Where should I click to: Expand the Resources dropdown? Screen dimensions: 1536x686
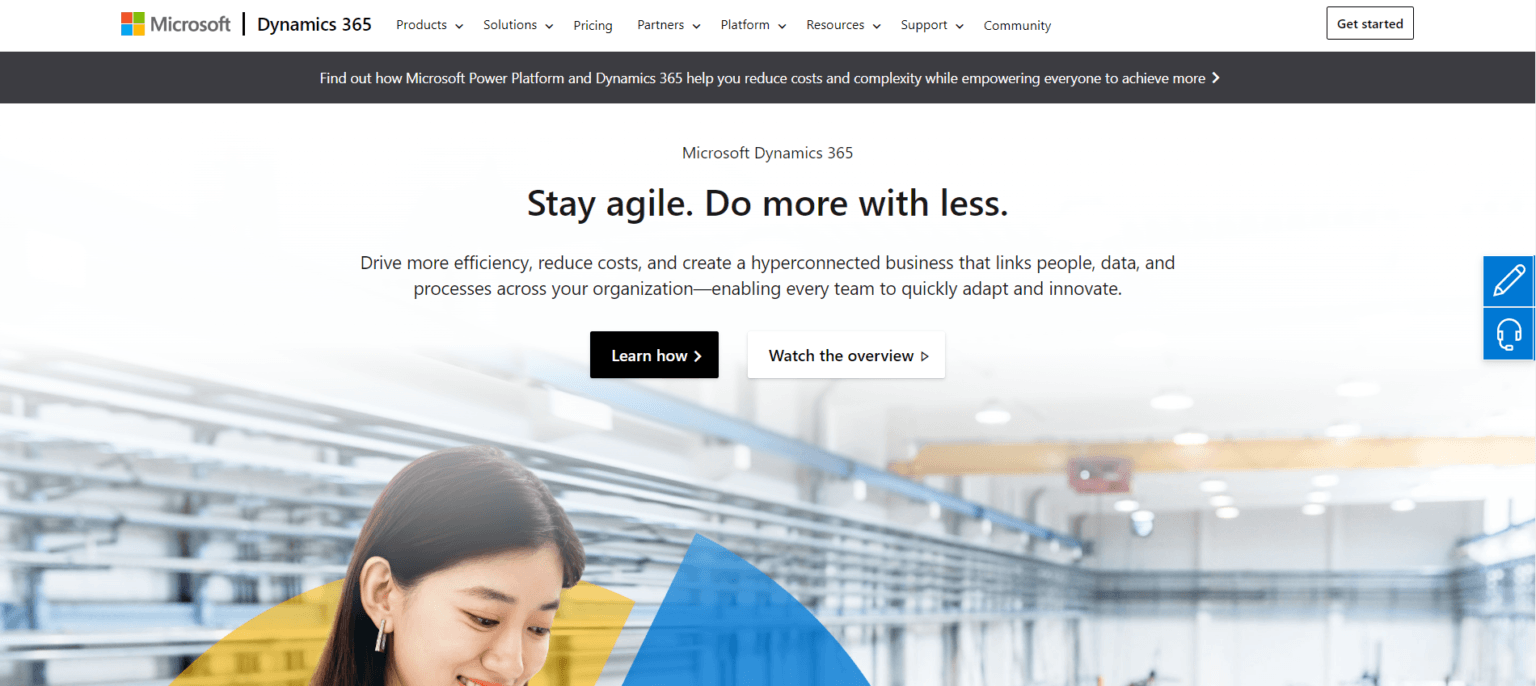pyautogui.click(x=843, y=25)
